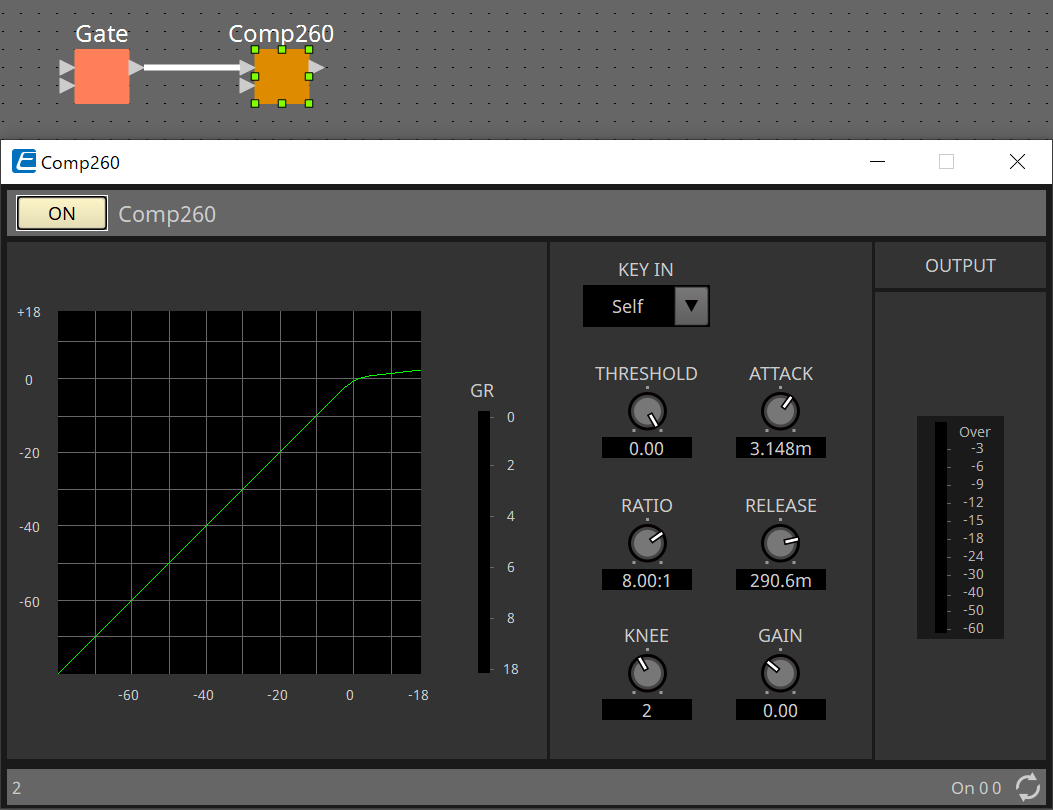Click the KEY IN Self selection box
Viewport: 1053px width, 810px height.
[x=628, y=306]
